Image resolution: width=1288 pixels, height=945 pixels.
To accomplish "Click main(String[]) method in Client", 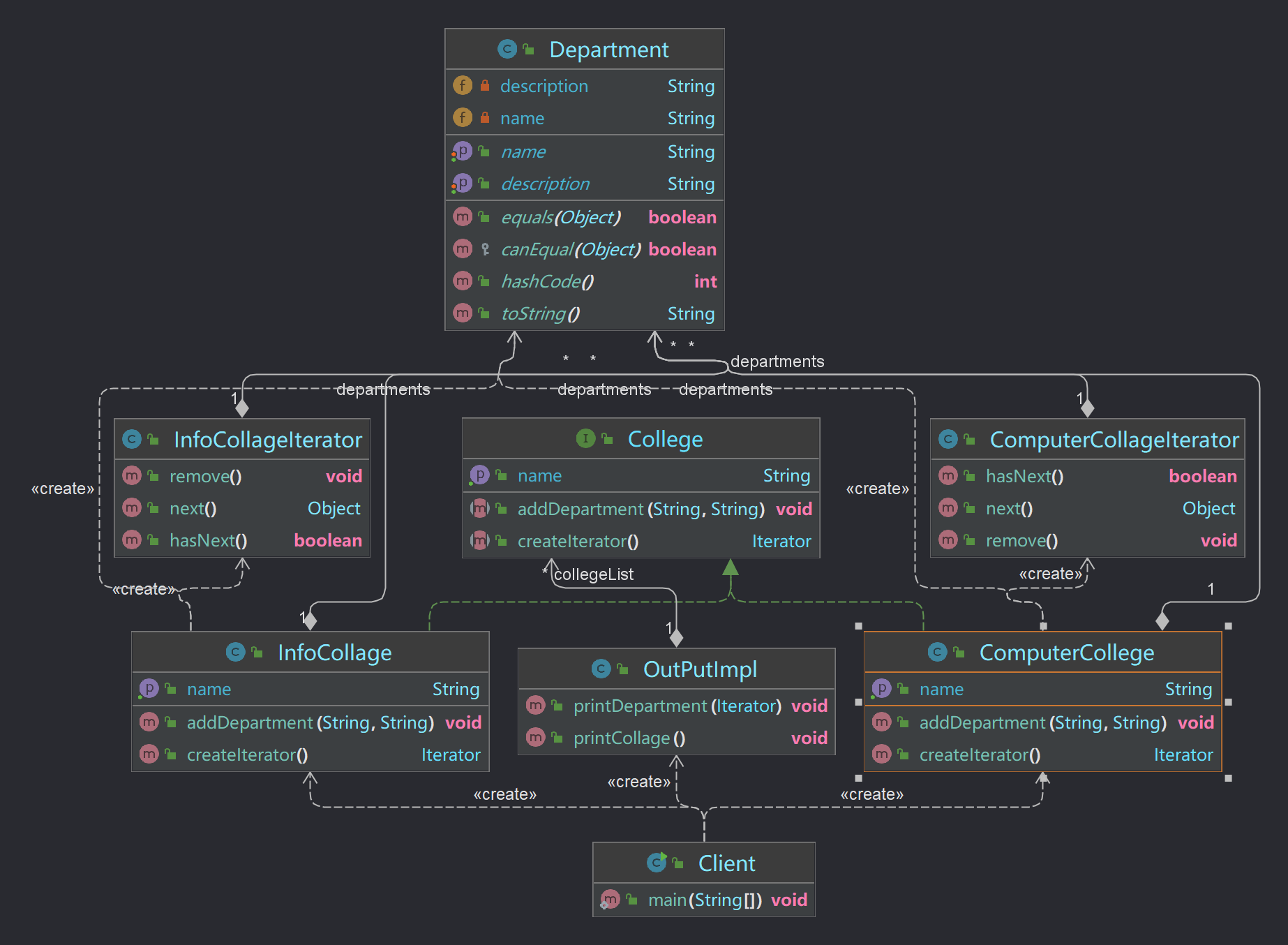I will pyautogui.click(x=704, y=900).
